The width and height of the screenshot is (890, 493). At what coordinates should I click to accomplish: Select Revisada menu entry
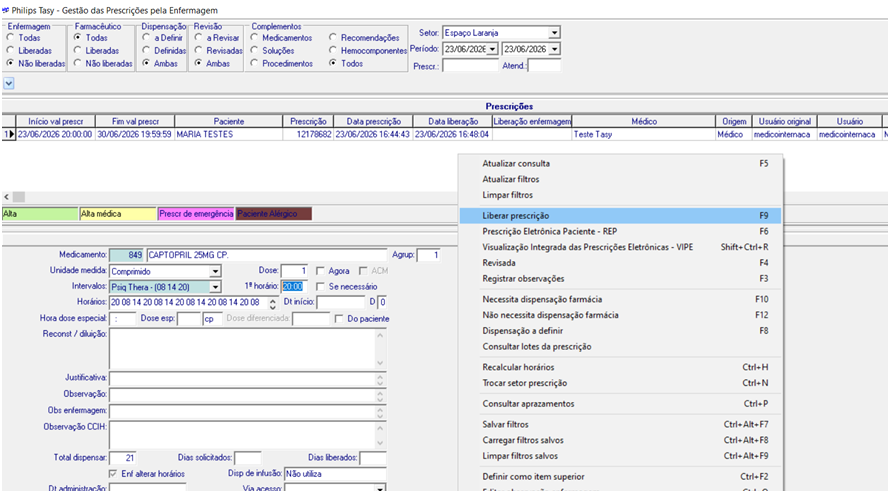pos(620,263)
